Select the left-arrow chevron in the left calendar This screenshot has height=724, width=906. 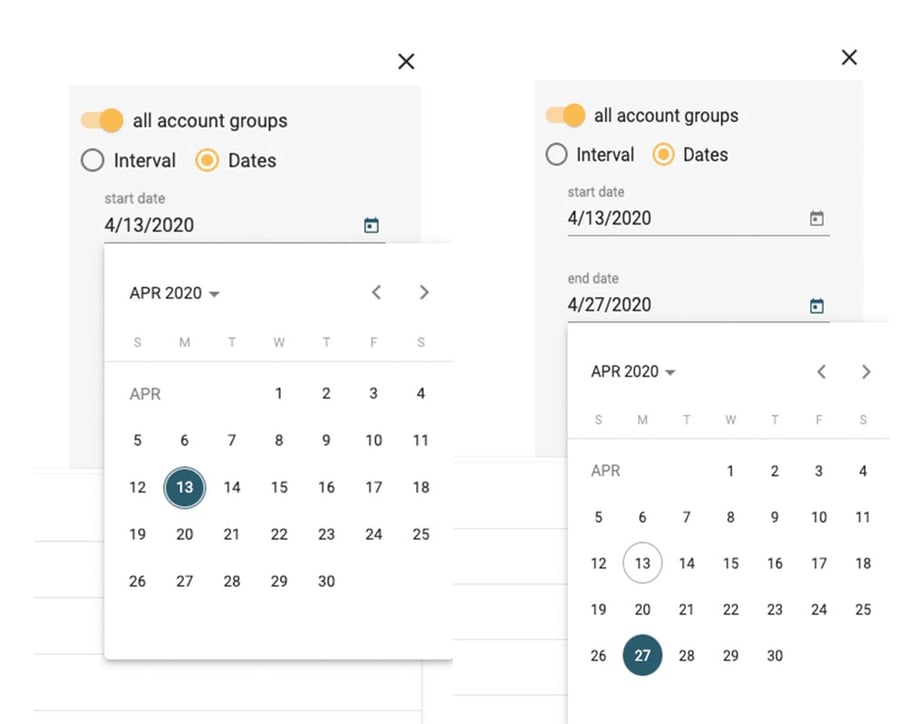coord(376,292)
